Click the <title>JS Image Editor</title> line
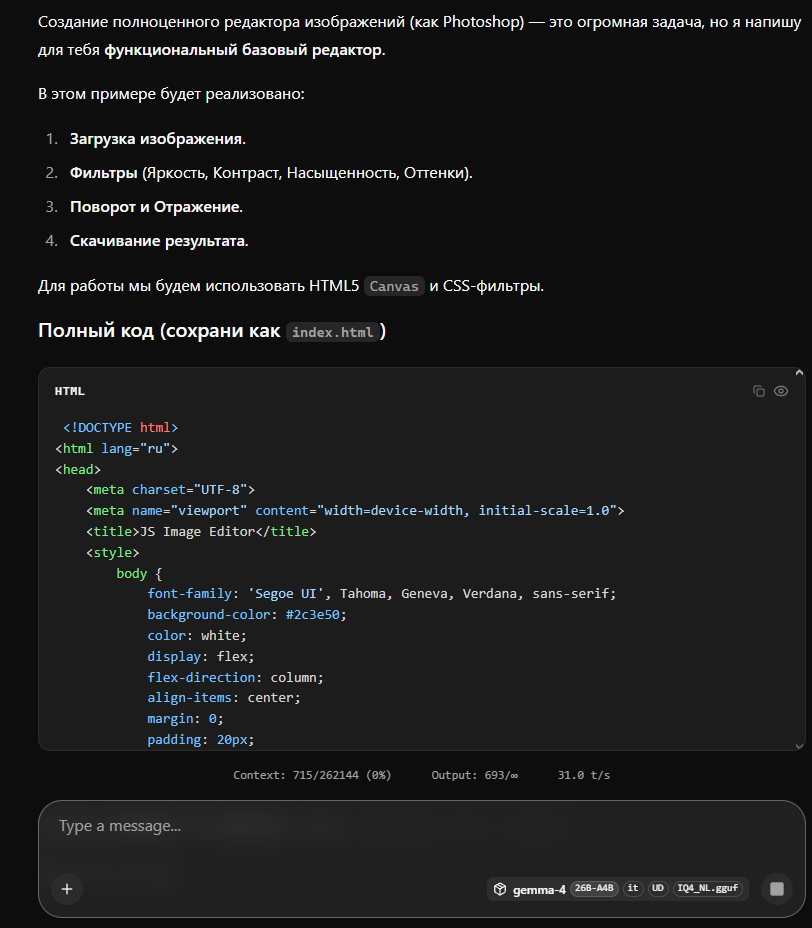The image size is (812, 928). click(201, 531)
